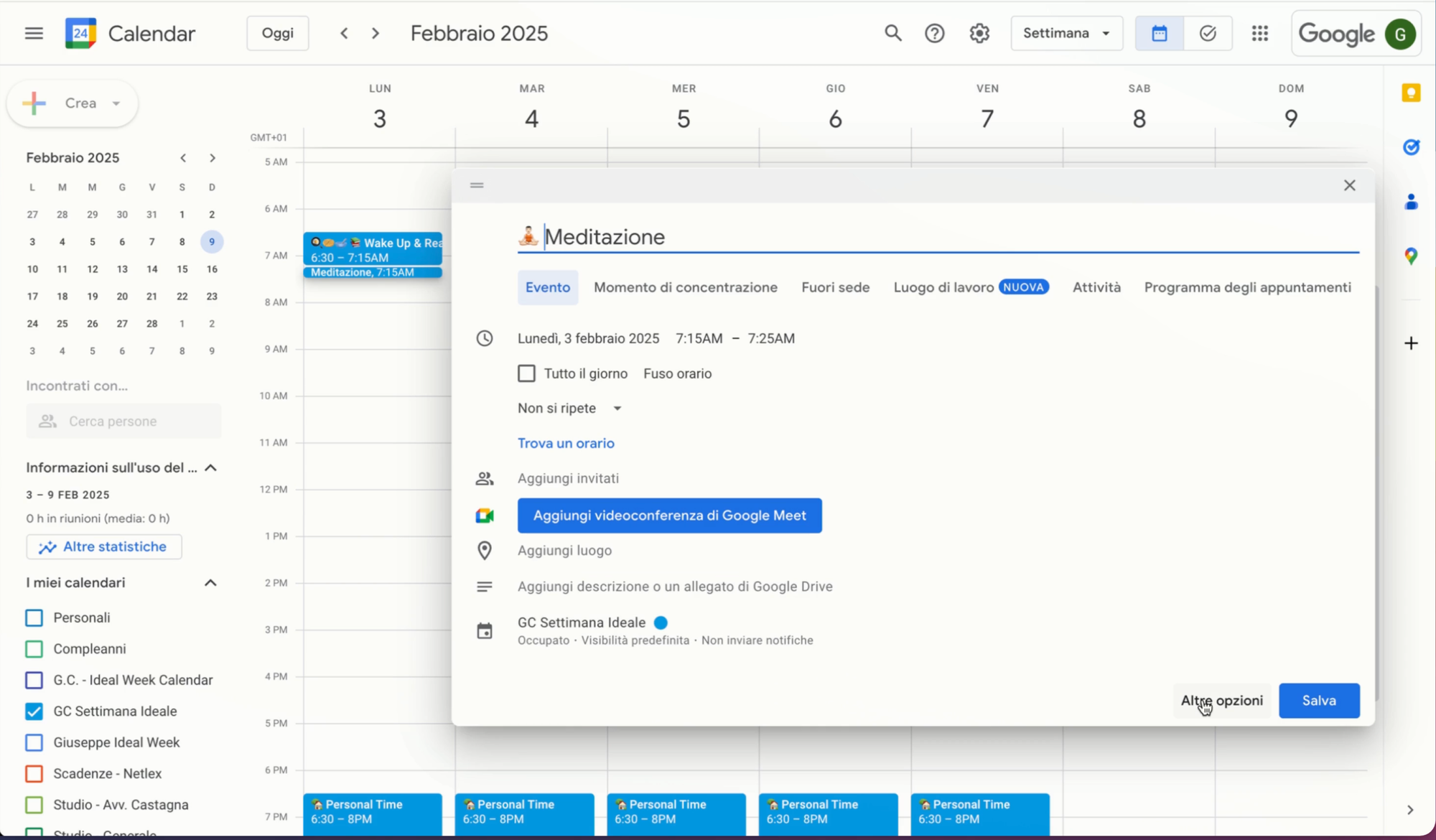Screen dimensions: 1436x840
Task: Click the Salva button
Action: coord(1318,700)
